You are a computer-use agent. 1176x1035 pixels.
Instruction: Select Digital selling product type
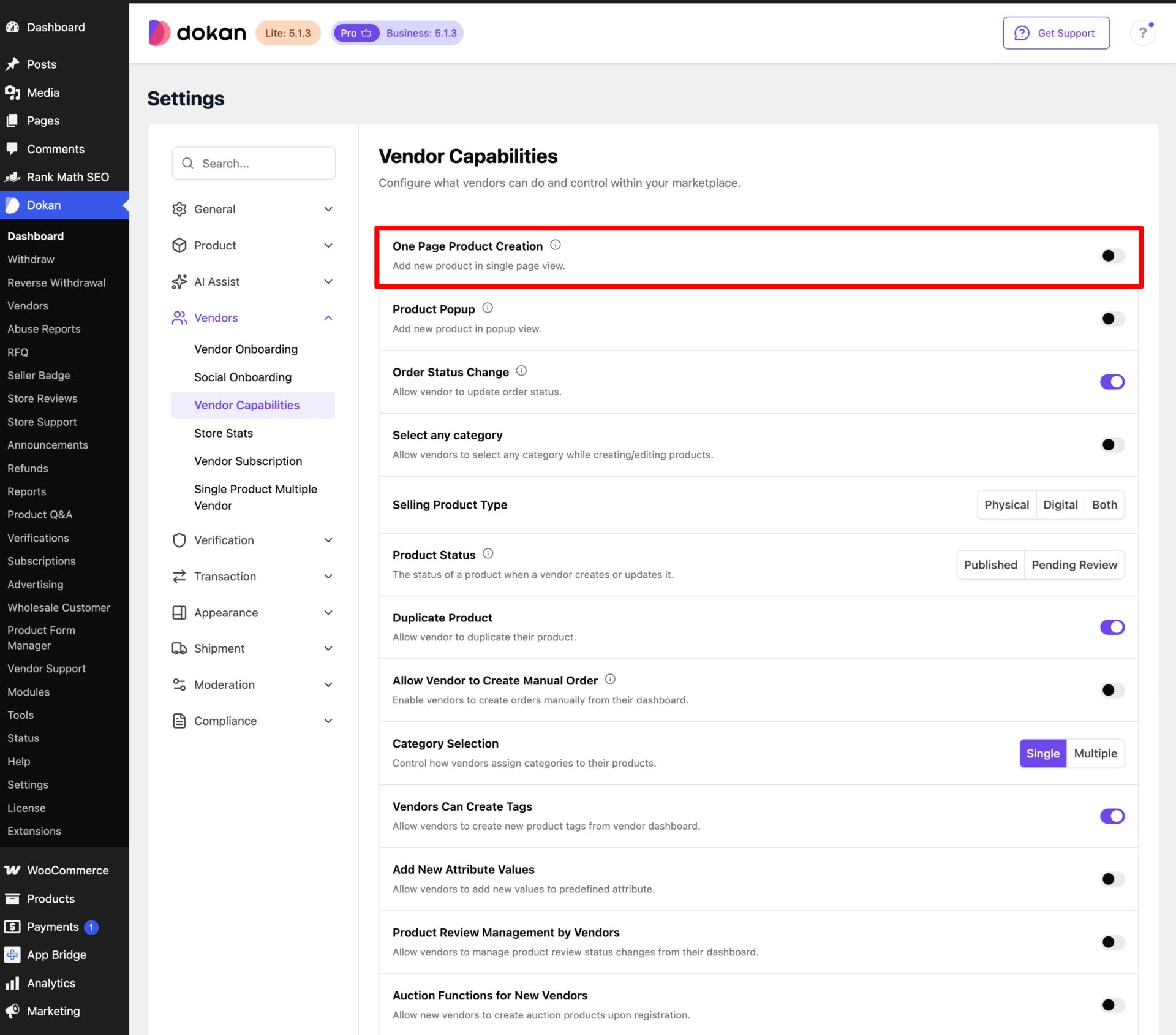(1060, 505)
